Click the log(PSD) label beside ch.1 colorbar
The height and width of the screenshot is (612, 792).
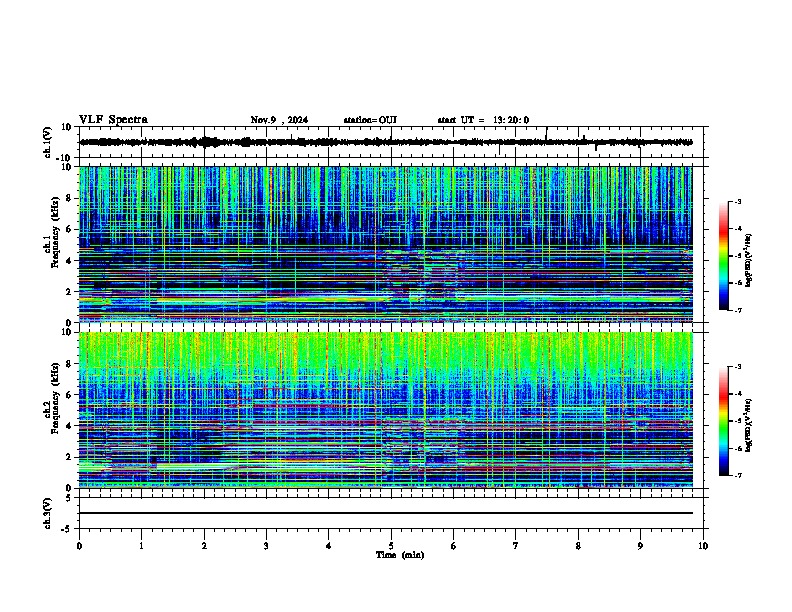coord(749,260)
